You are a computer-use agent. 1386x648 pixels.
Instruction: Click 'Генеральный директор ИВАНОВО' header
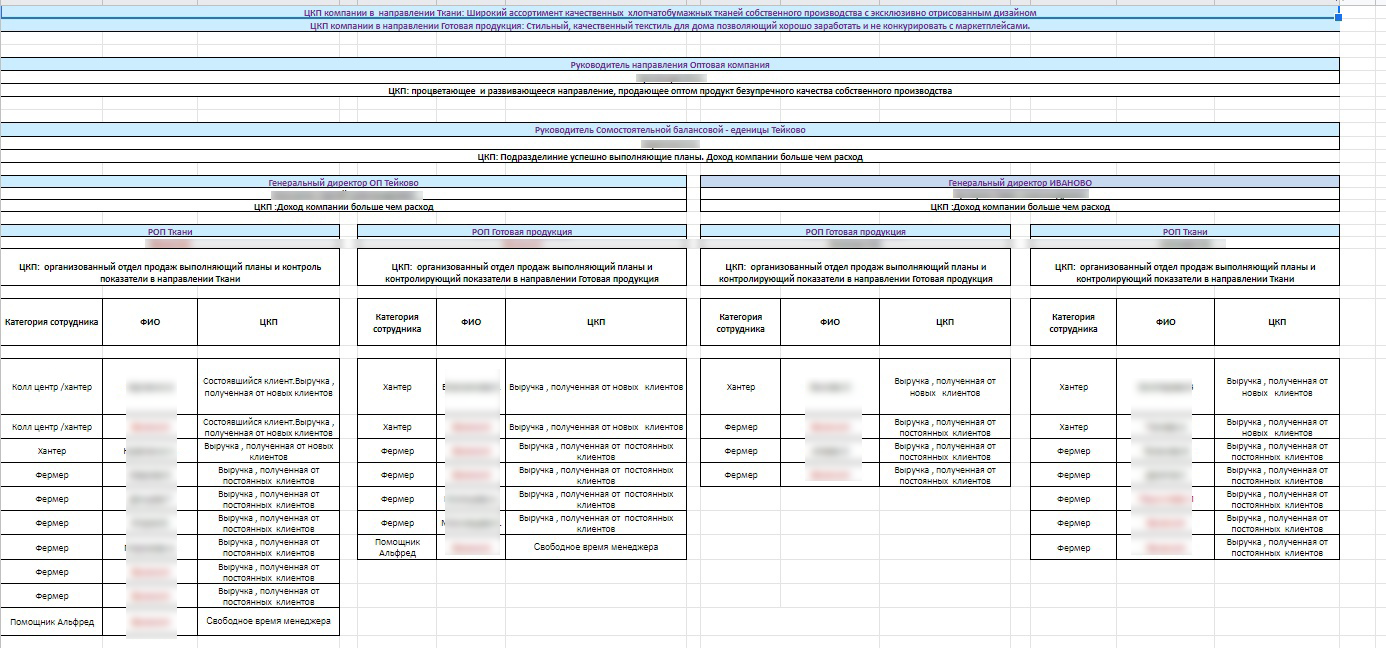tap(1019, 183)
